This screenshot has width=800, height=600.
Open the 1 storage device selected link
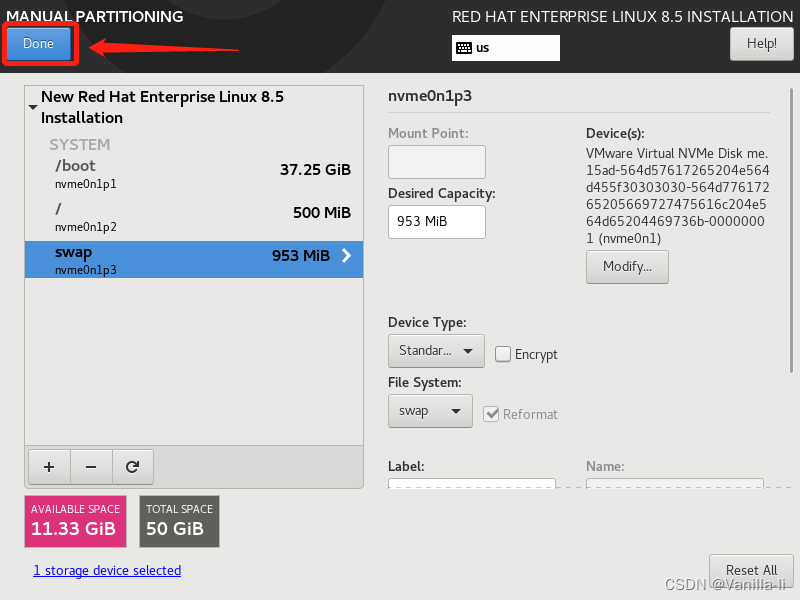click(107, 570)
